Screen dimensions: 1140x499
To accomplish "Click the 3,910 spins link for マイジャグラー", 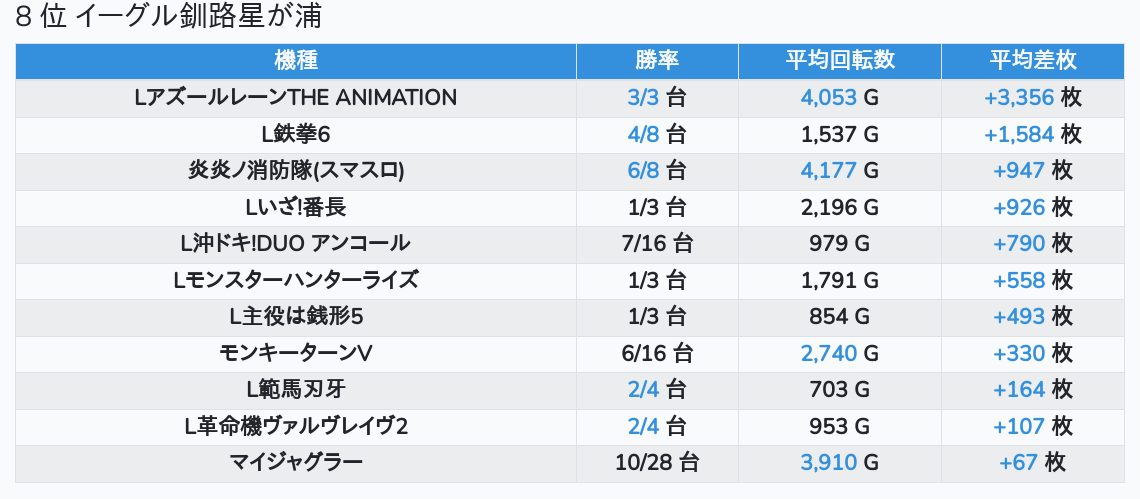I will 828,462.
